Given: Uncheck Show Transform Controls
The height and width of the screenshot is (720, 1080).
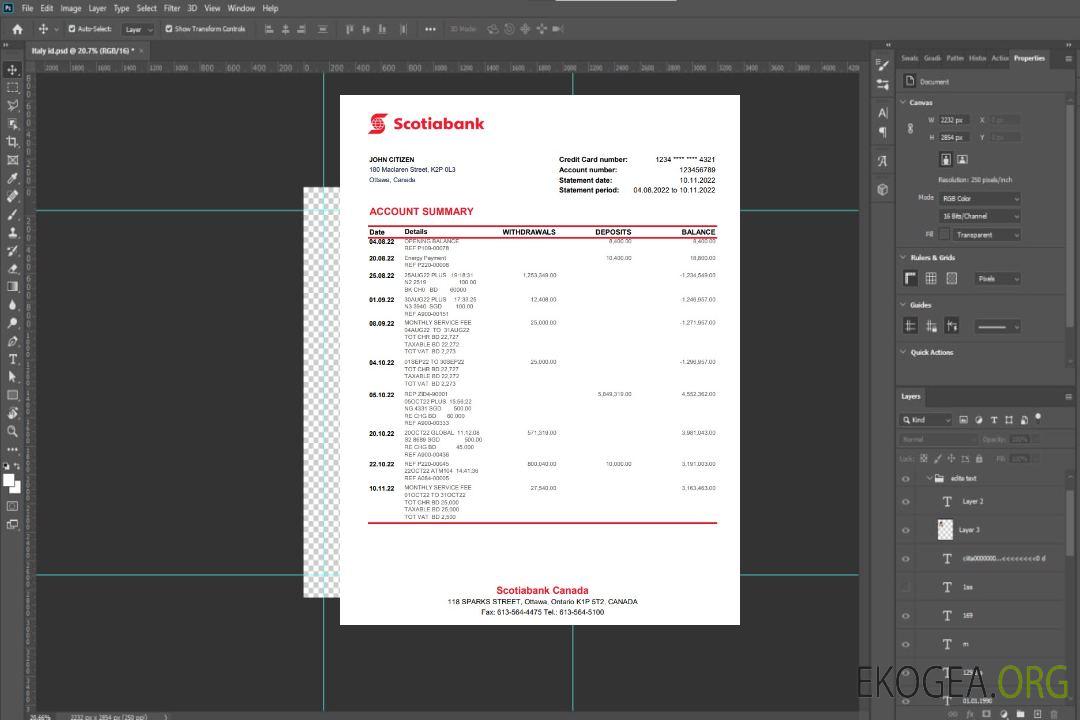Looking at the screenshot, I should click(x=169, y=29).
